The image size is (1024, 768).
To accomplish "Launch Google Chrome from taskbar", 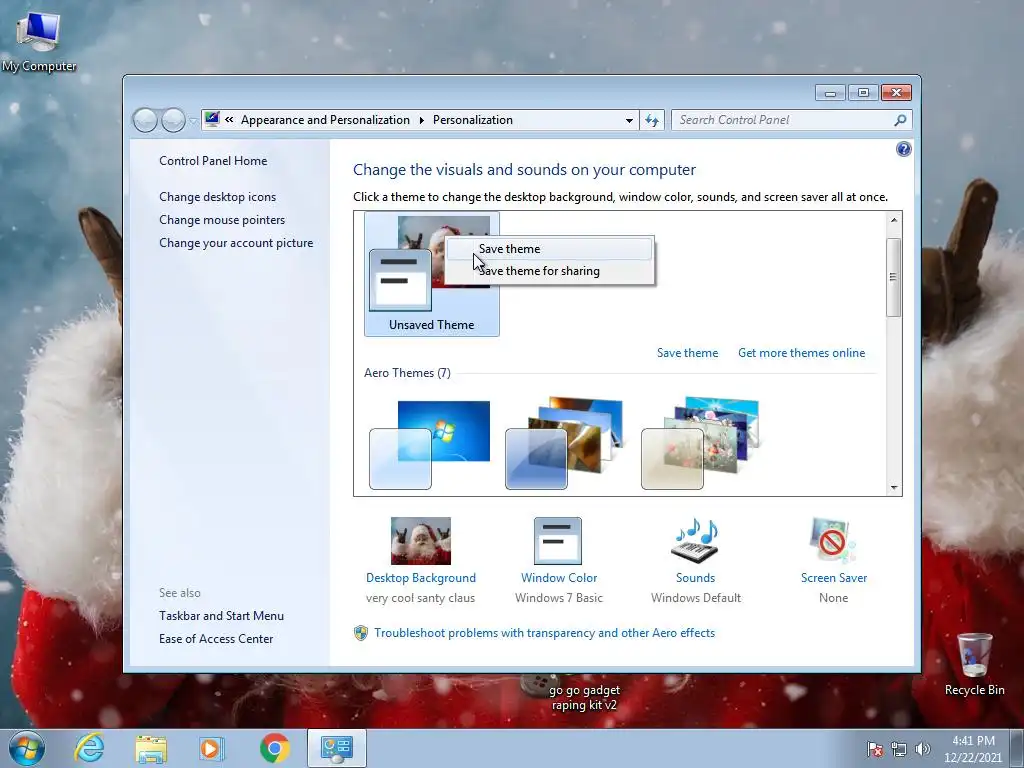I will [274, 748].
